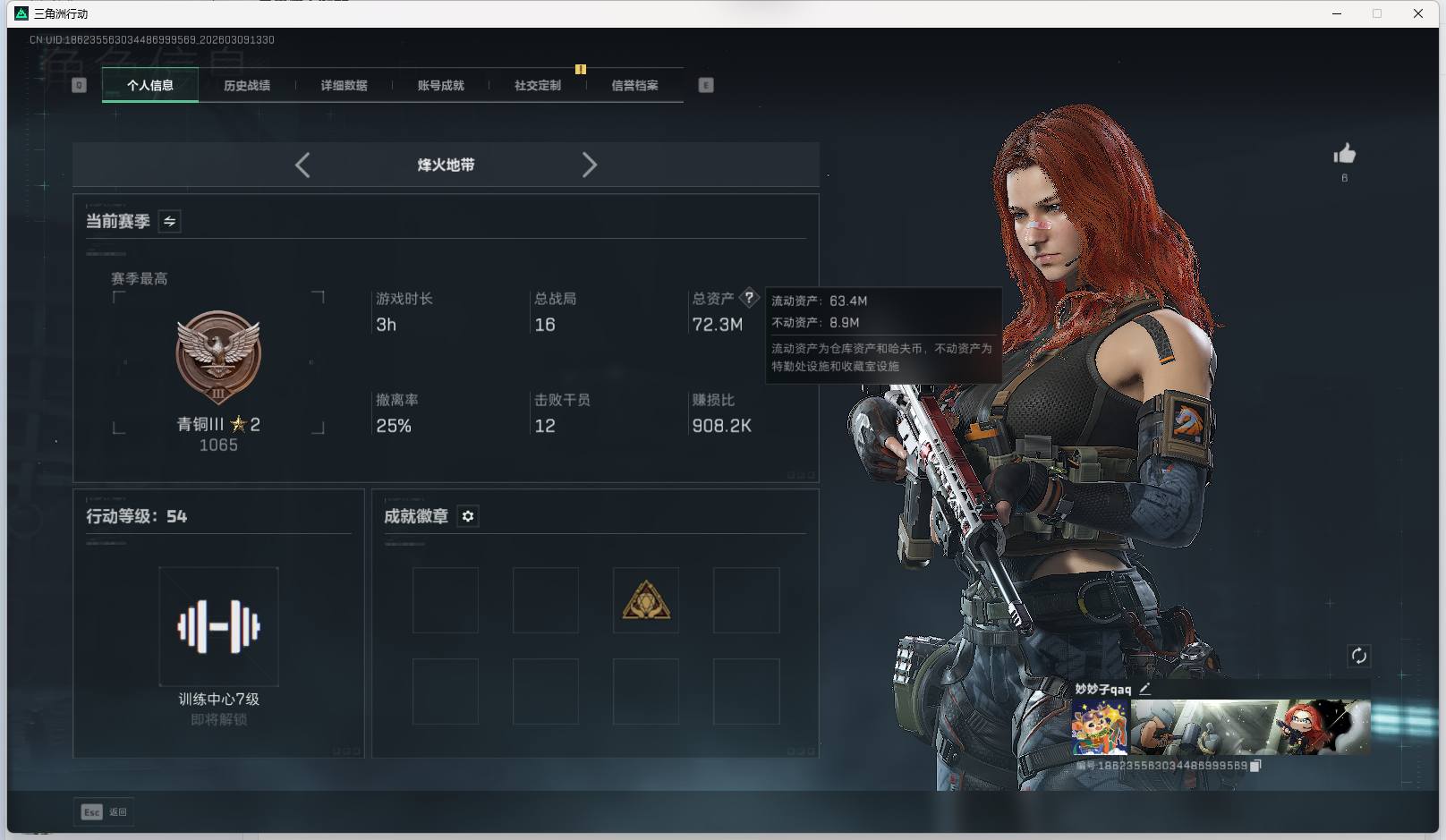Click the rotate character refresh icon
This screenshot has width=1446, height=840.
pyautogui.click(x=1358, y=656)
